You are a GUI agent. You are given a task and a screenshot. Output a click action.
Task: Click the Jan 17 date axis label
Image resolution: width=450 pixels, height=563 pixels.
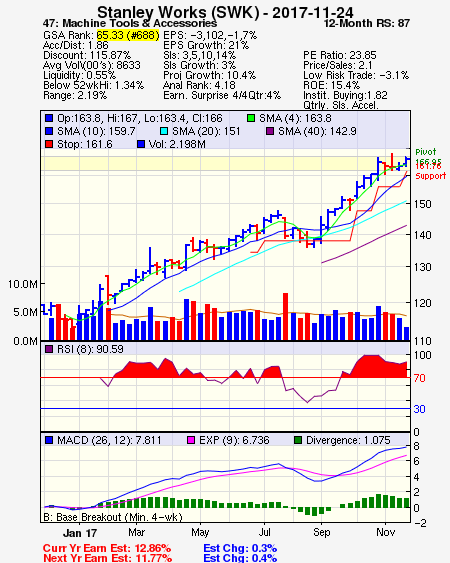click(80, 533)
